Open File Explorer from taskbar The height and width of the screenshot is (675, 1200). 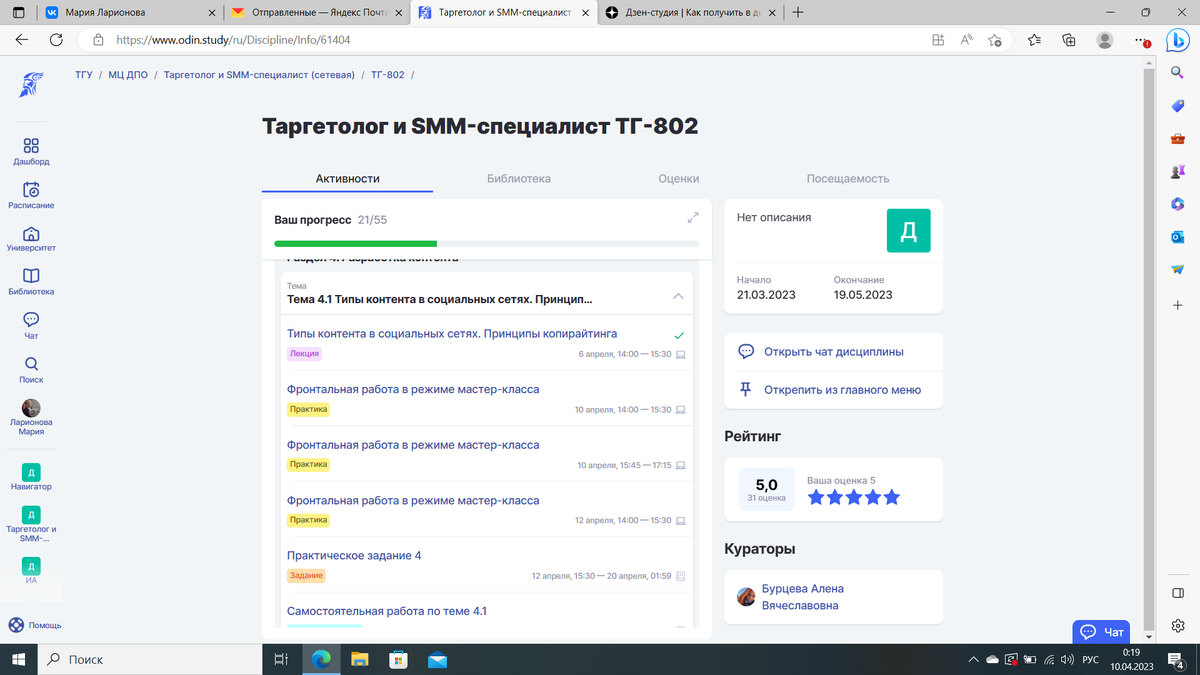click(x=359, y=659)
